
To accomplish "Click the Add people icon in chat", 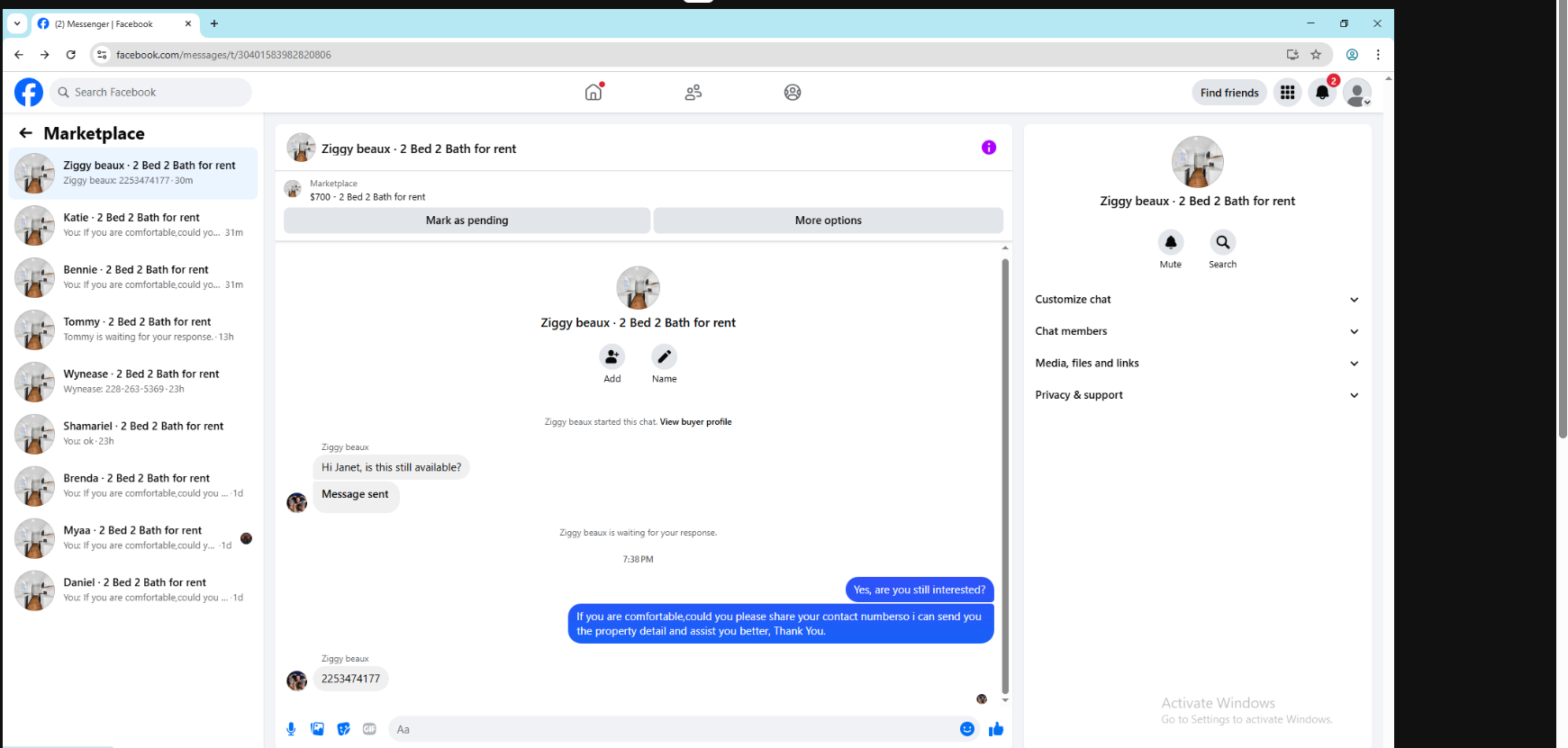I will 612,356.
